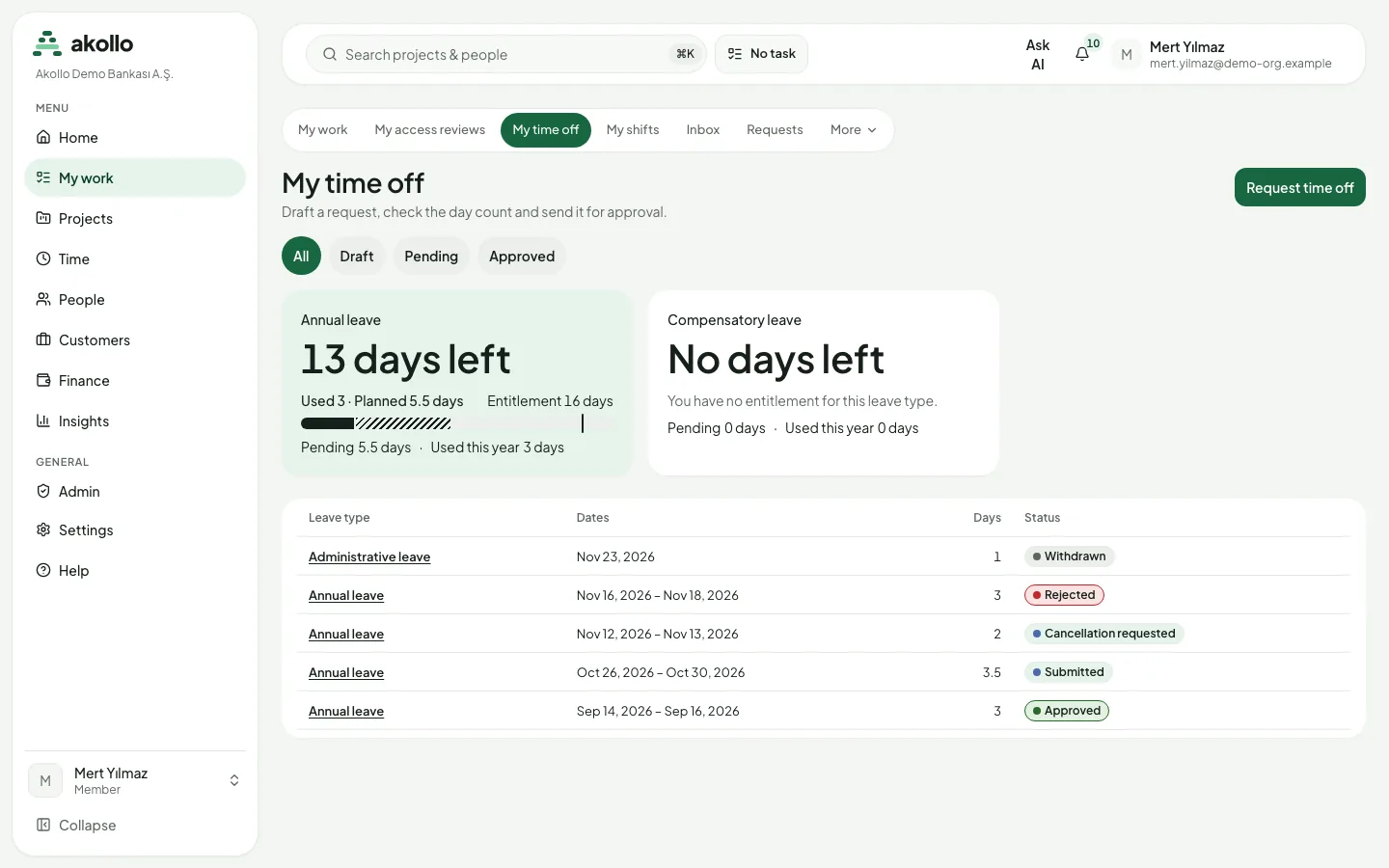This screenshot has height=868, width=1389.
Task: Open People section icon
Action: [43, 299]
